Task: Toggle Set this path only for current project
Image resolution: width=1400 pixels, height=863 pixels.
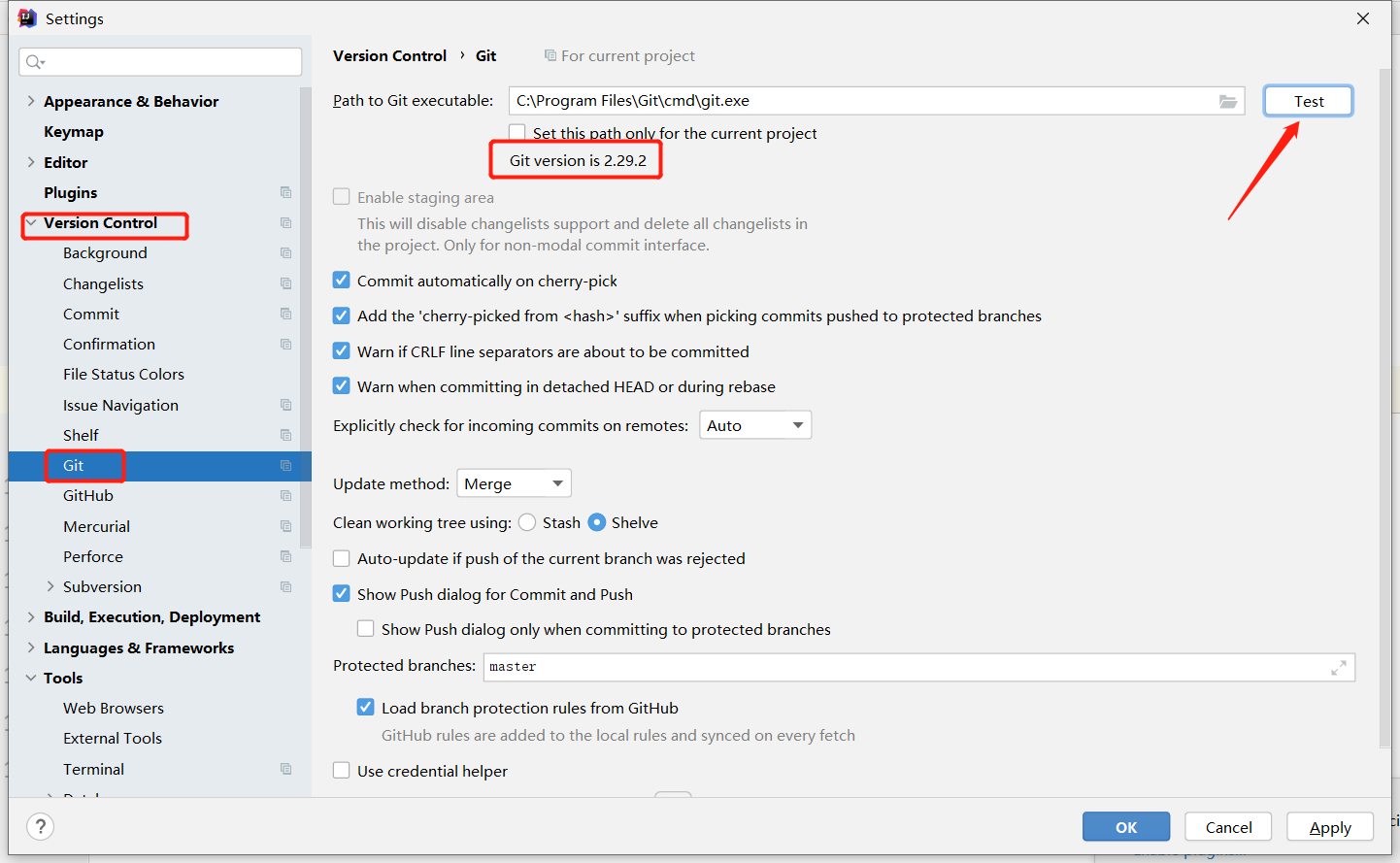Action: pos(517,133)
